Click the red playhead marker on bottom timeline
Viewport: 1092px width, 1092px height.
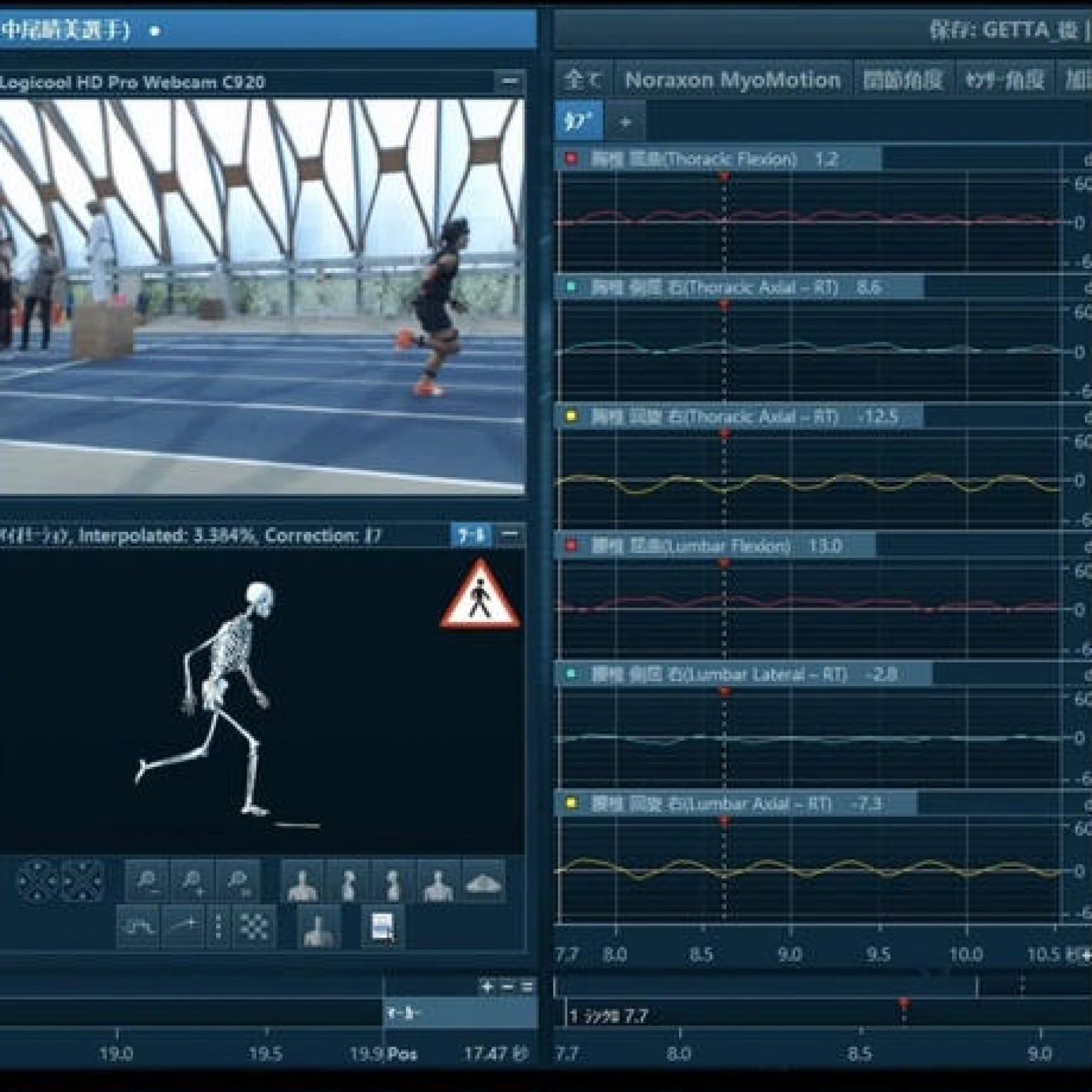[904, 1004]
